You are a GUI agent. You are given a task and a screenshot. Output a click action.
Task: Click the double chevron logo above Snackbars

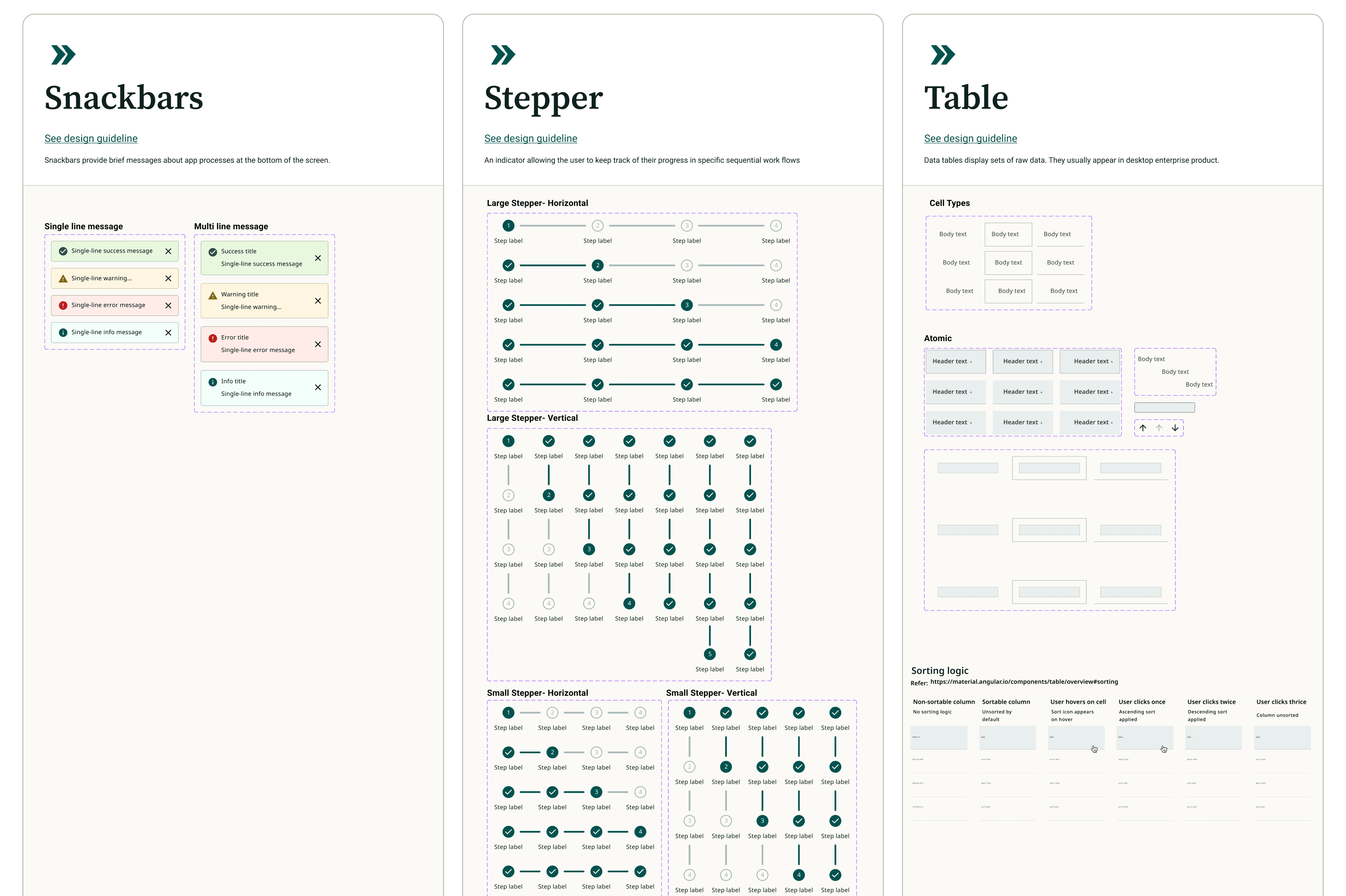tap(63, 55)
